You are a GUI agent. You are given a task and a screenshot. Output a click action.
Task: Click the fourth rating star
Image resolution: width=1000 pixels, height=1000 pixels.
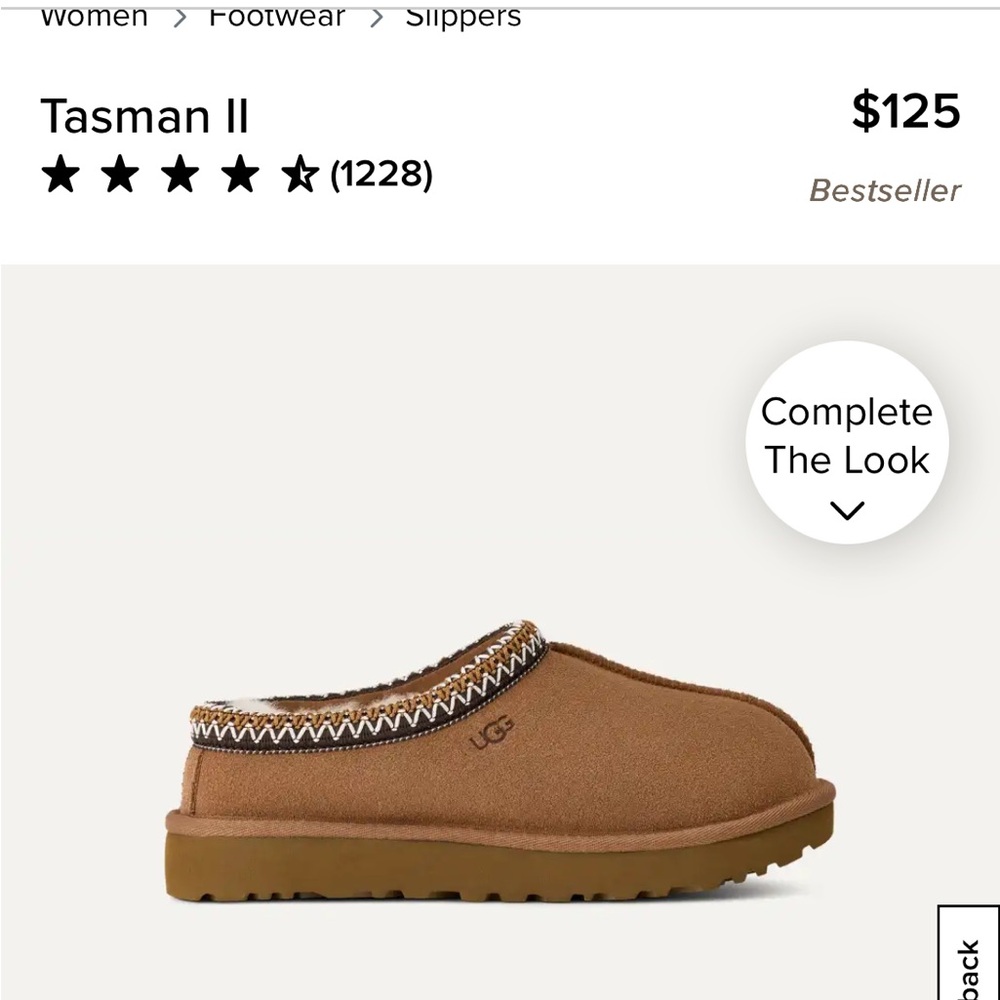237,175
